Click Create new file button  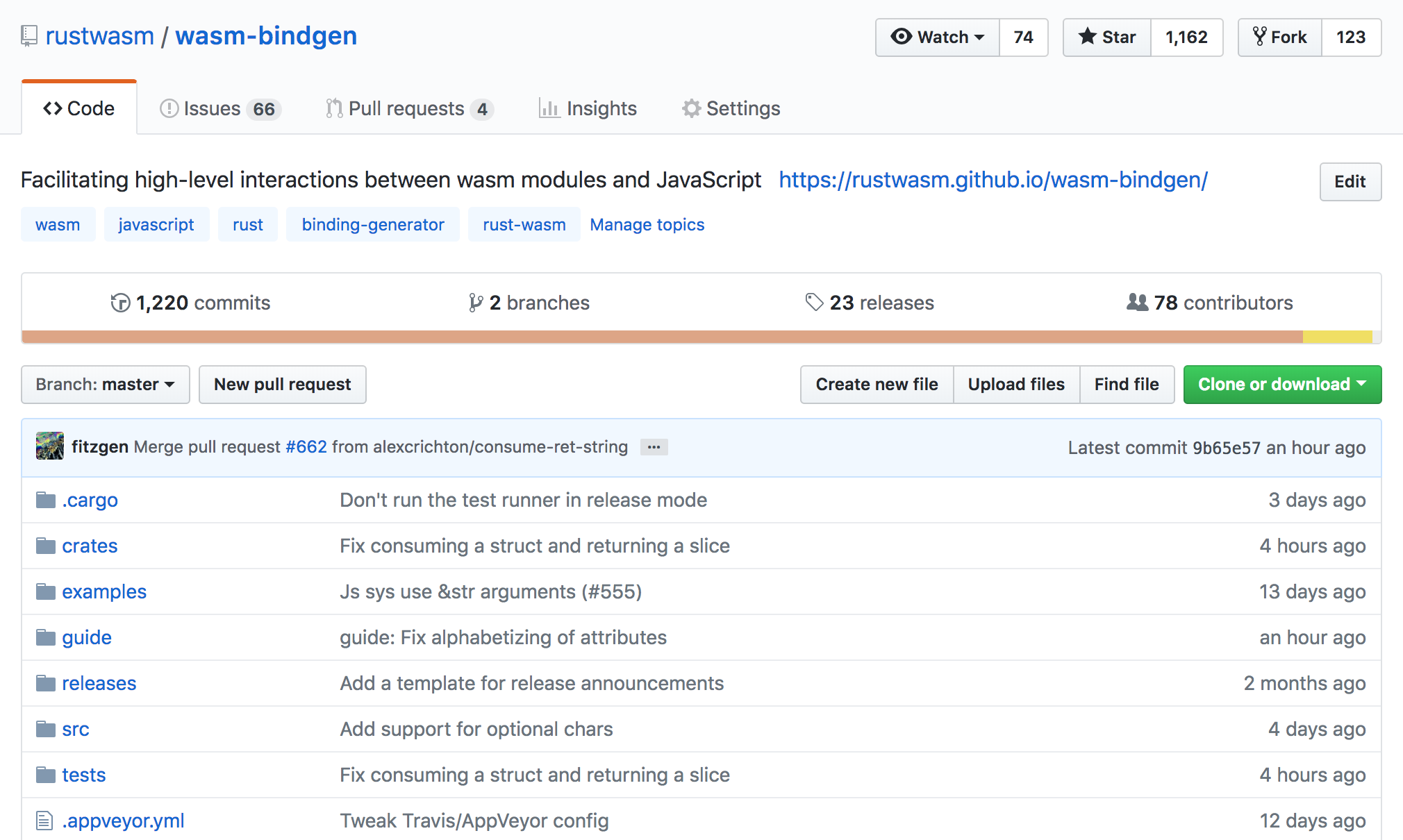pyautogui.click(x=877, y=385)
